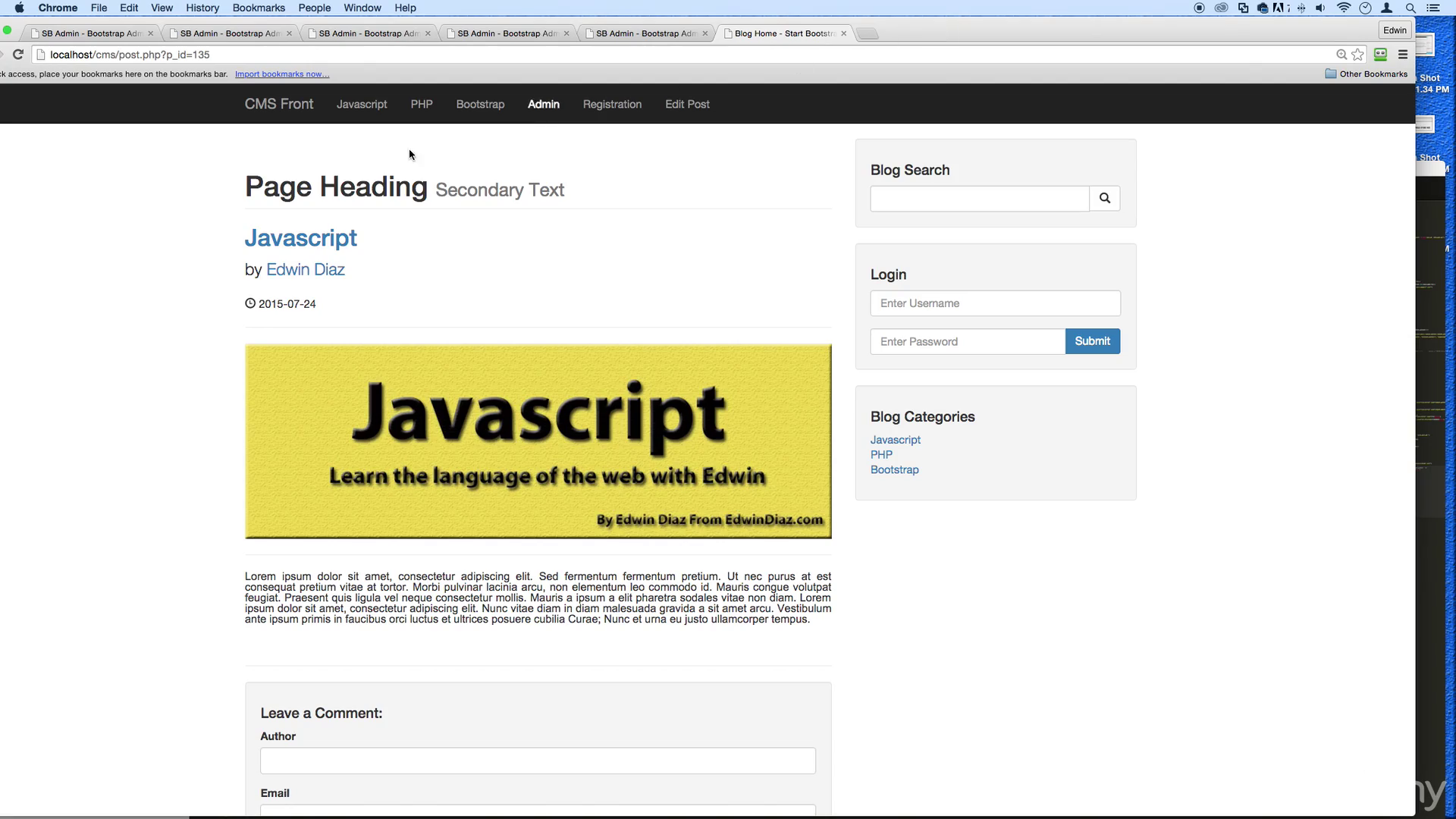Click the Javascript post title
Viewport: 1456px width, 819px height.
pyautogui.click(x=300, y=238)
